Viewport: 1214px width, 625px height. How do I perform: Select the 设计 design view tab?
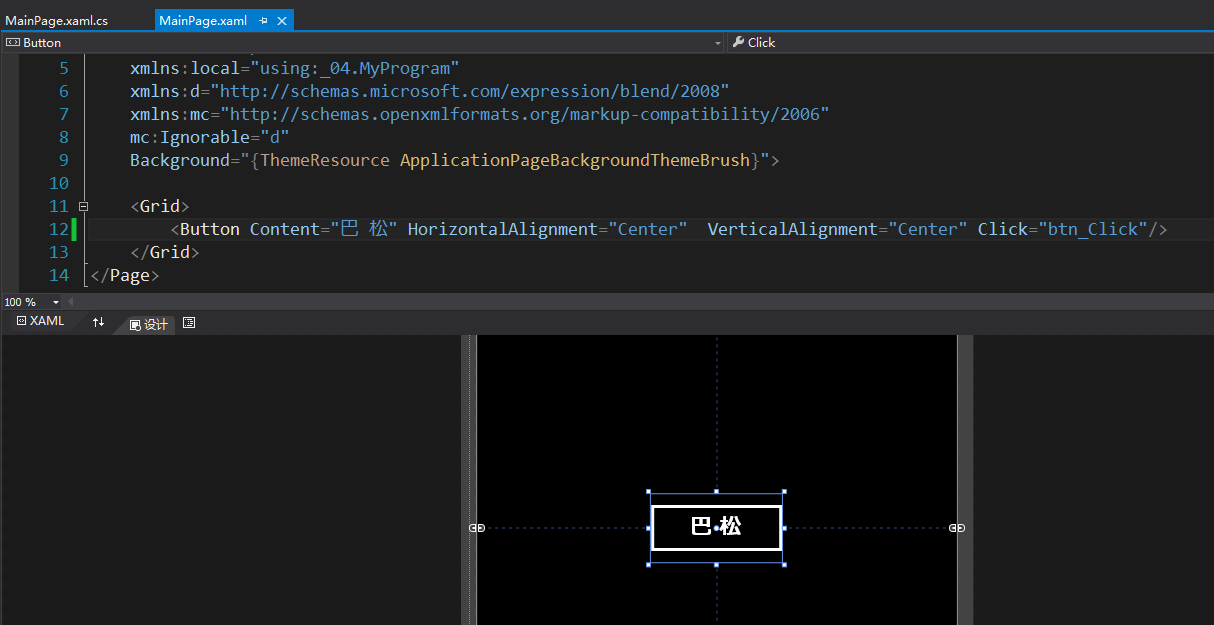point(149,324)
